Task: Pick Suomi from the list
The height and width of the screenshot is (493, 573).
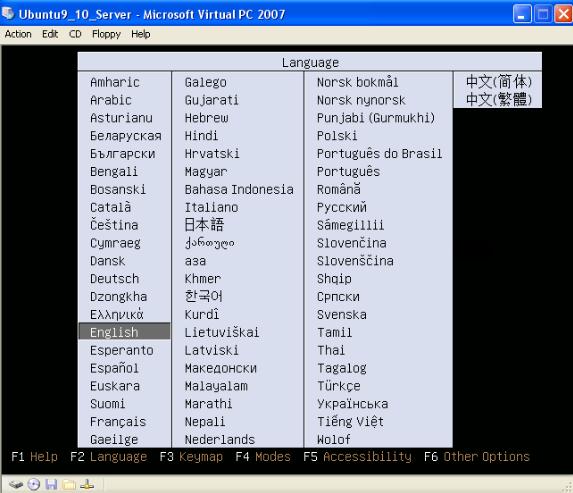Action: 107,404
